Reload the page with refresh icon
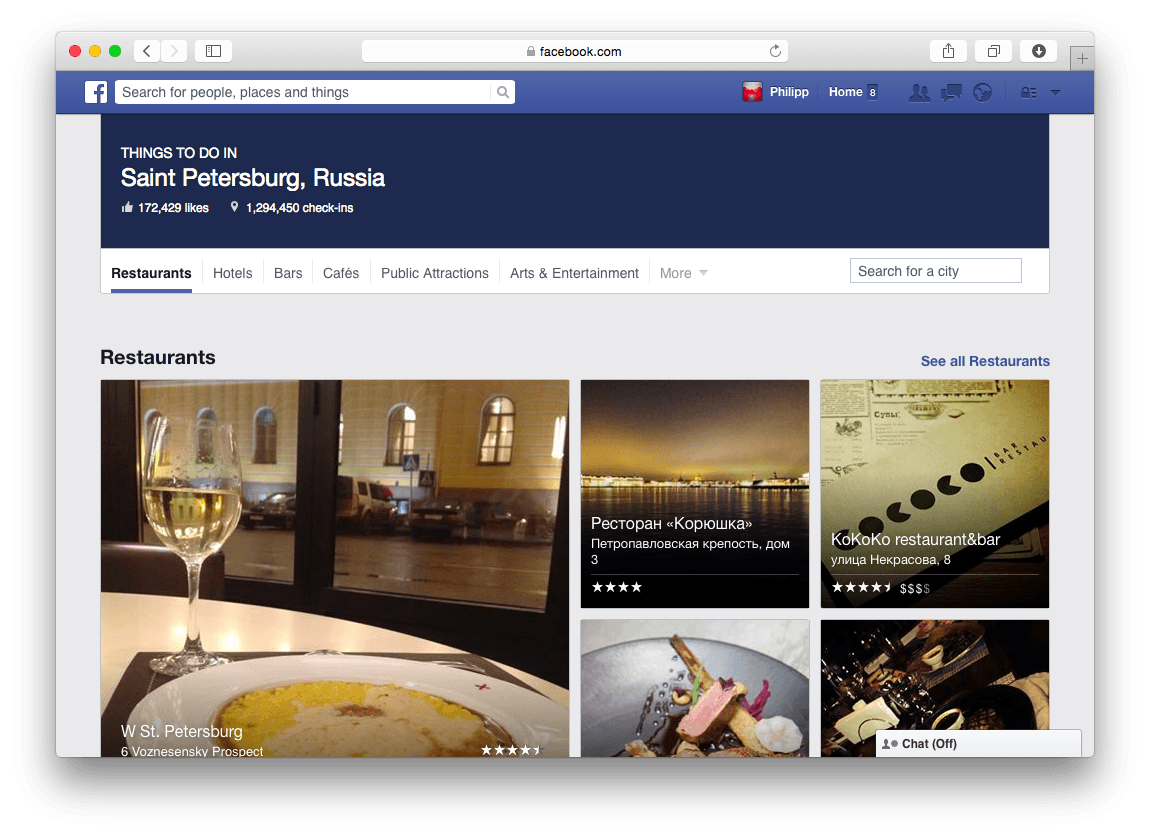The image size is (1150, 837). tap(775, 51)
